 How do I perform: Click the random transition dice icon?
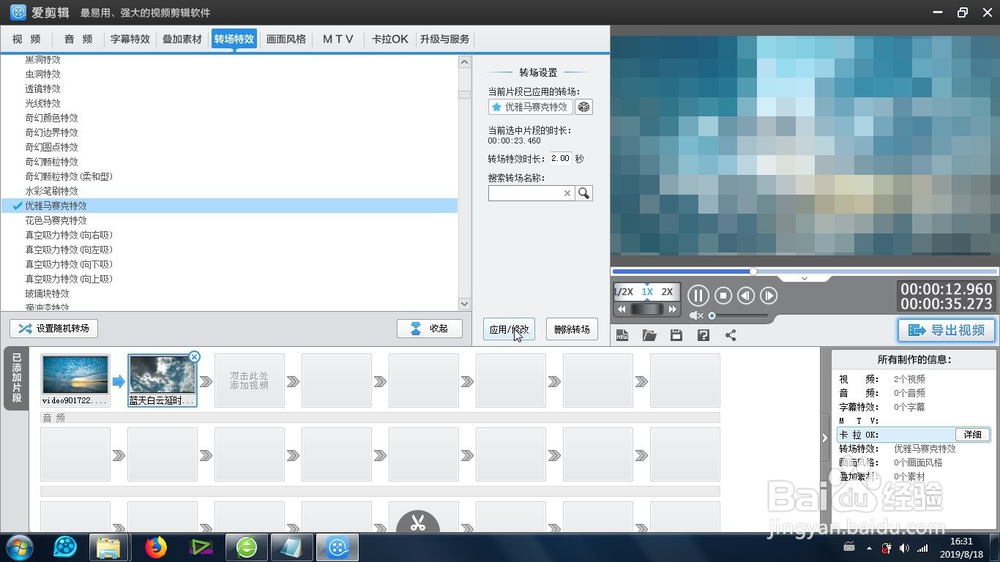coord(584,107)
